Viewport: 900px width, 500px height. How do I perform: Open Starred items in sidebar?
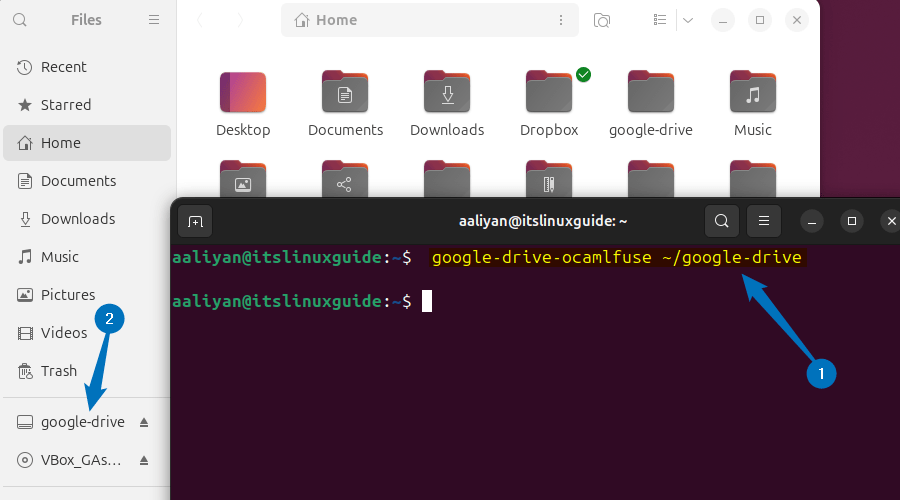click(x=87, y=105)
